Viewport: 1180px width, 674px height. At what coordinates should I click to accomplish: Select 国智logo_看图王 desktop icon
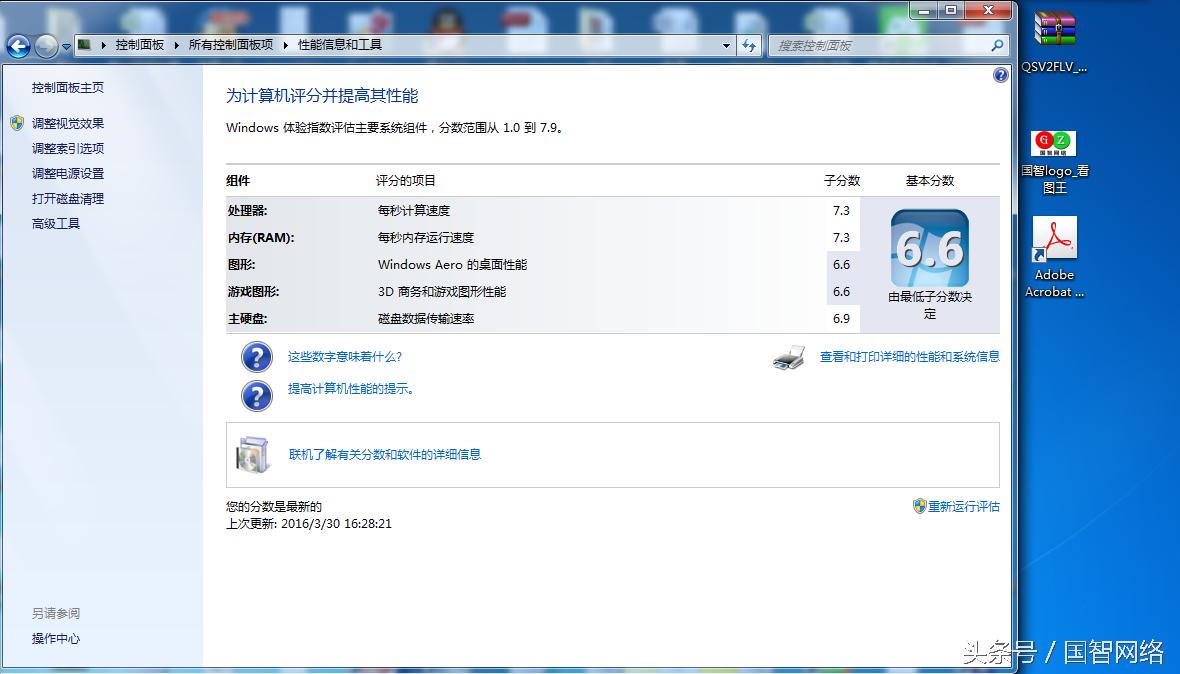(x=1054, y=162)
